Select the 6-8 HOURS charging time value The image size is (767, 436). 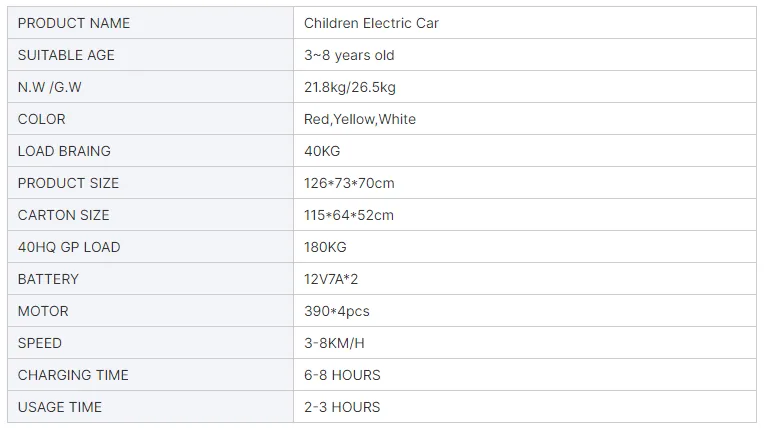point(342,375)
